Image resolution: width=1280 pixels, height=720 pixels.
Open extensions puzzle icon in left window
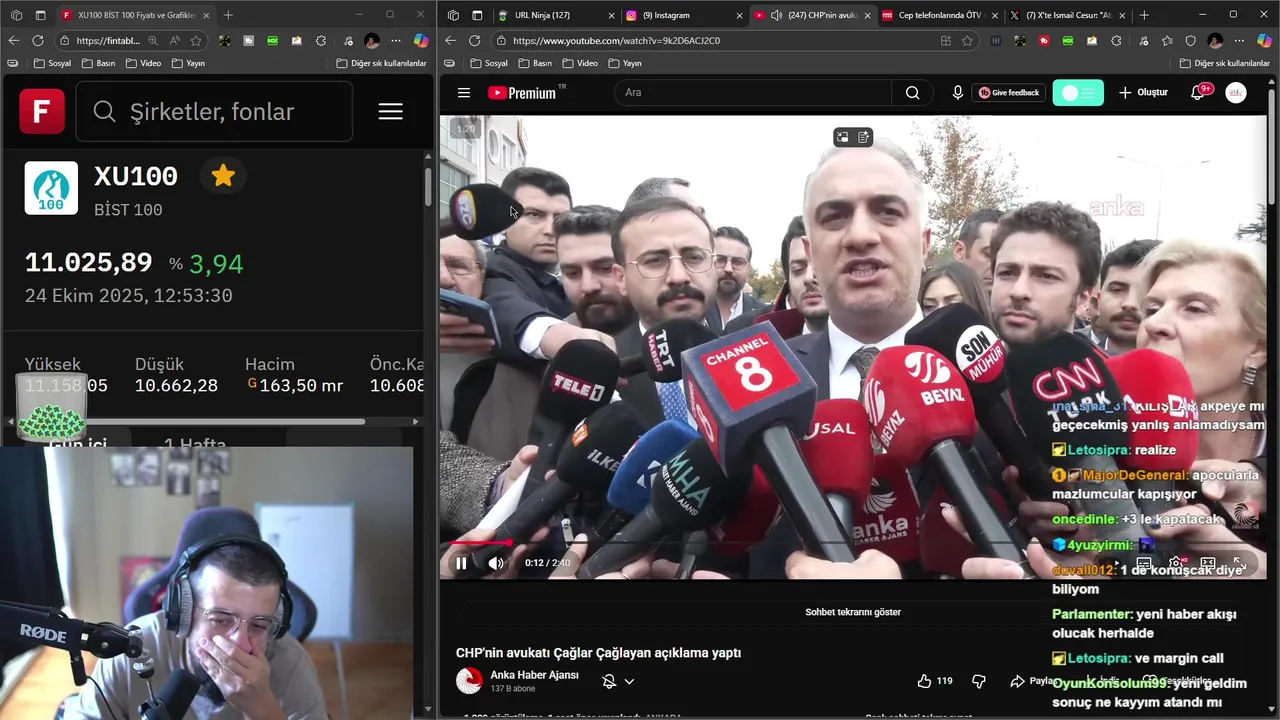pos(320,40)
